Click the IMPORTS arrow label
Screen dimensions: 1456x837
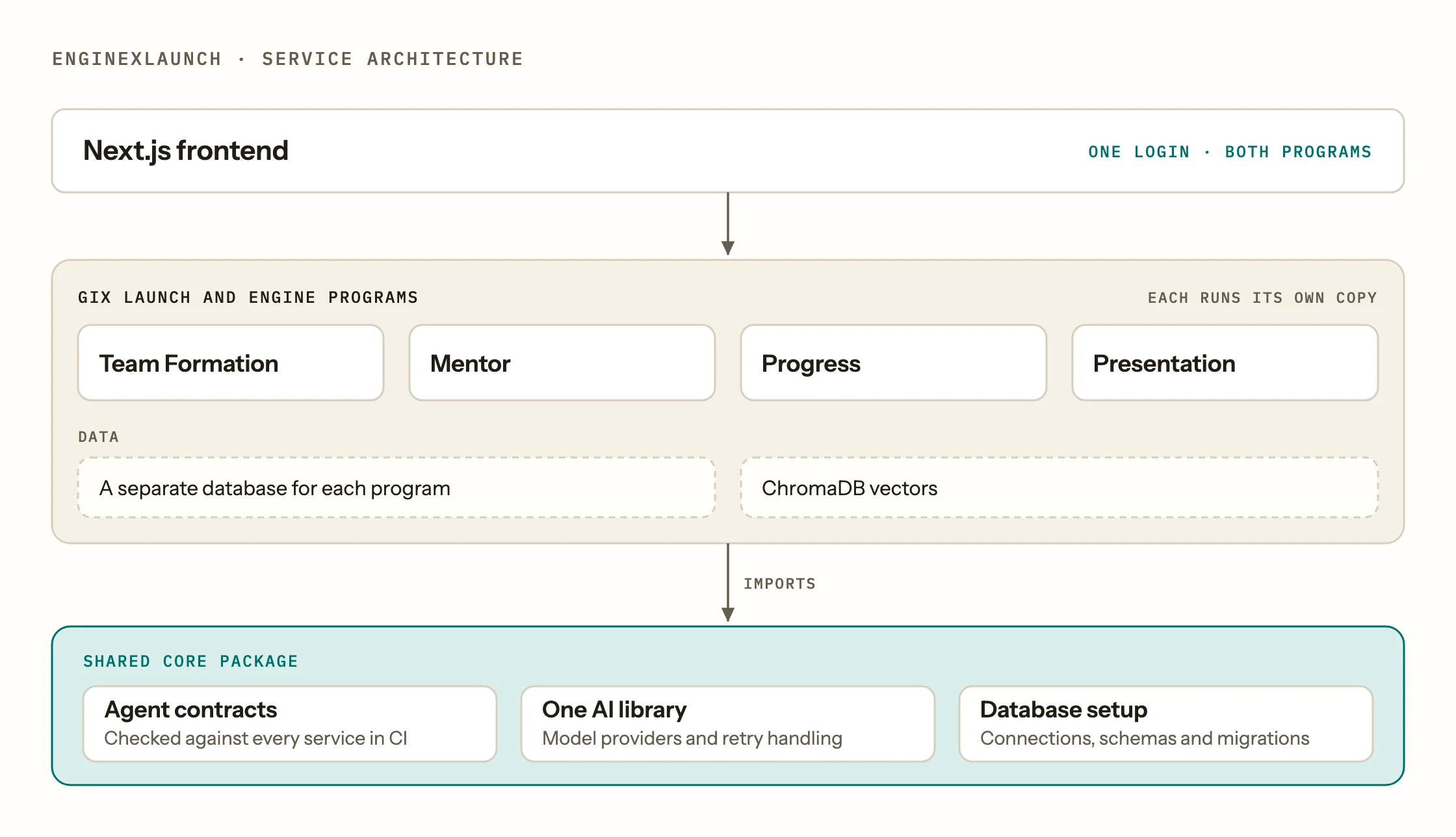(x=779, y=584)
